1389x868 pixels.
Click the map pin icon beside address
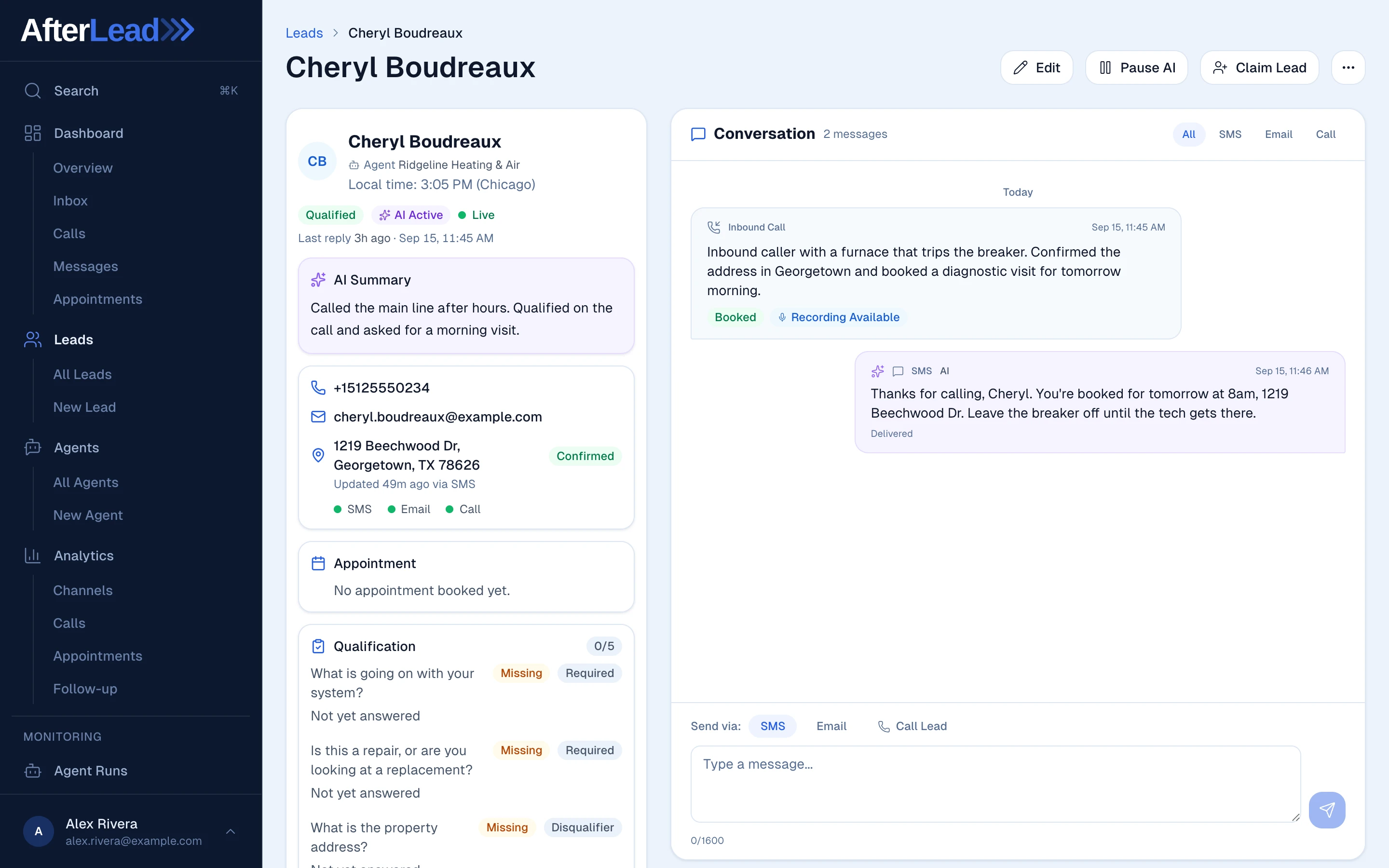(318, 455)
